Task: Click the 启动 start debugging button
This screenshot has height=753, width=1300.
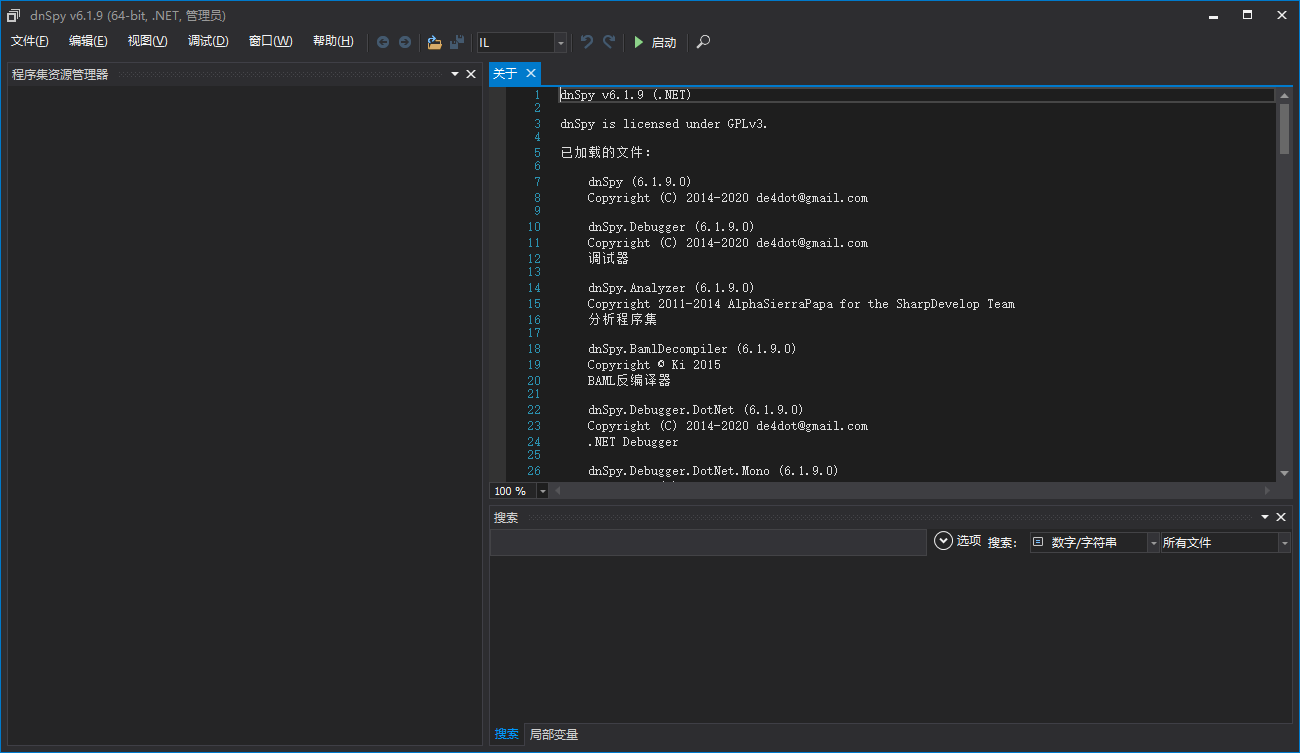Action: 656,42
